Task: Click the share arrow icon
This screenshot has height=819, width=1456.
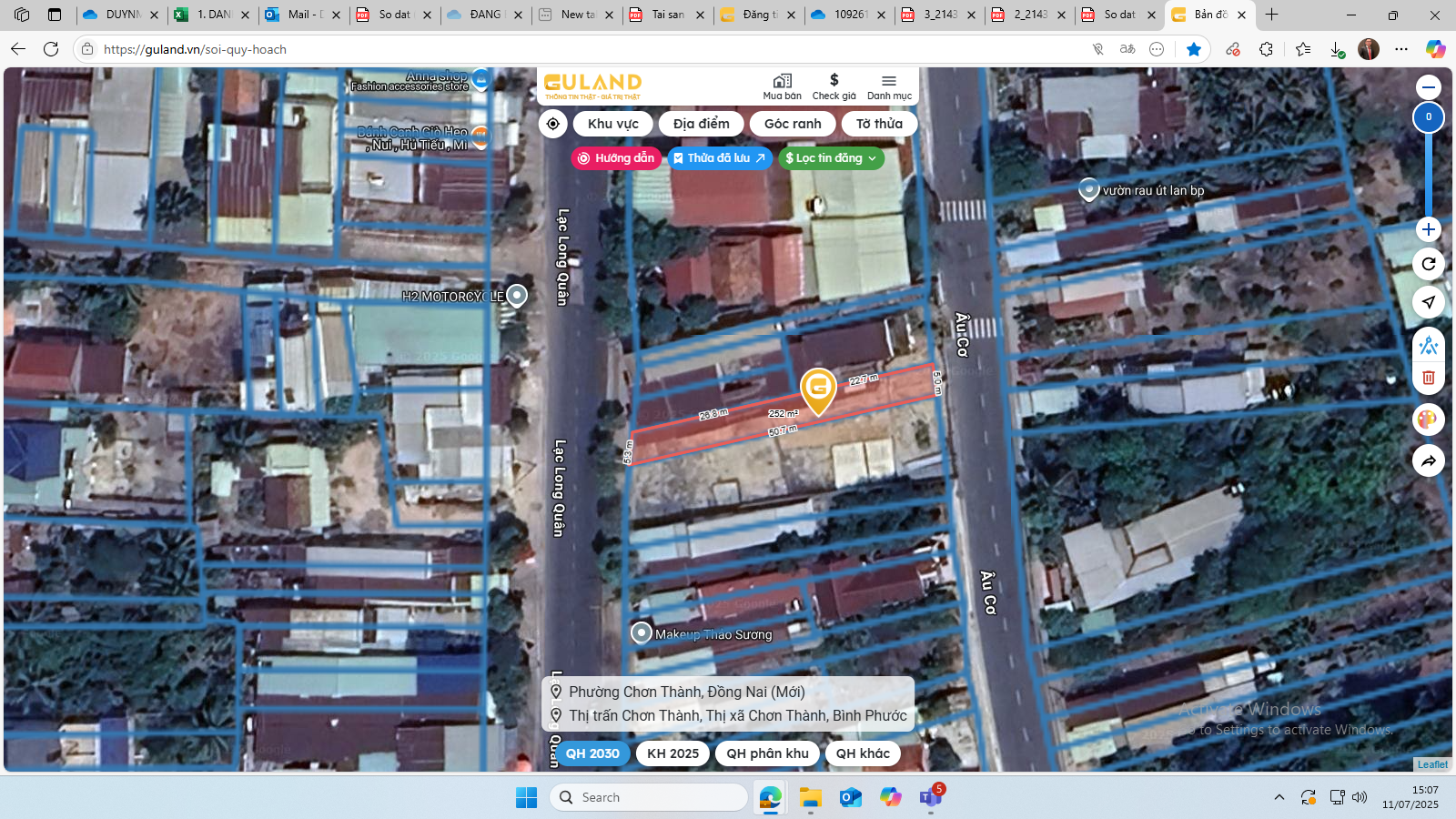Action: [1429, 461]
